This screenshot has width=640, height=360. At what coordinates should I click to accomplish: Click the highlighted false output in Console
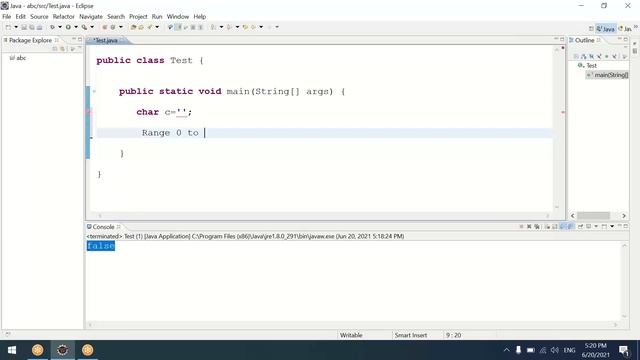[x=100, y=246]
